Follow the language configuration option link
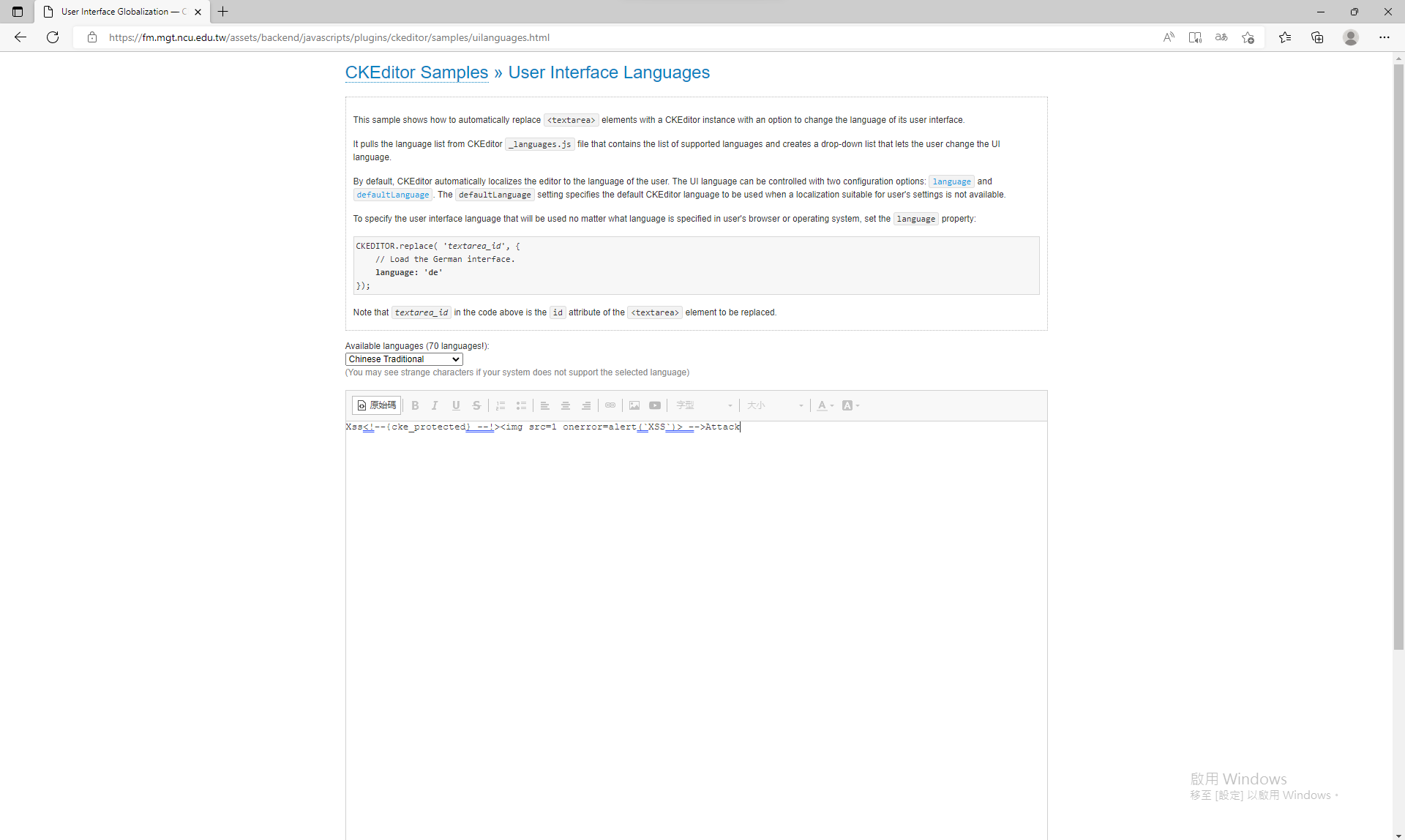 (951, 181)
